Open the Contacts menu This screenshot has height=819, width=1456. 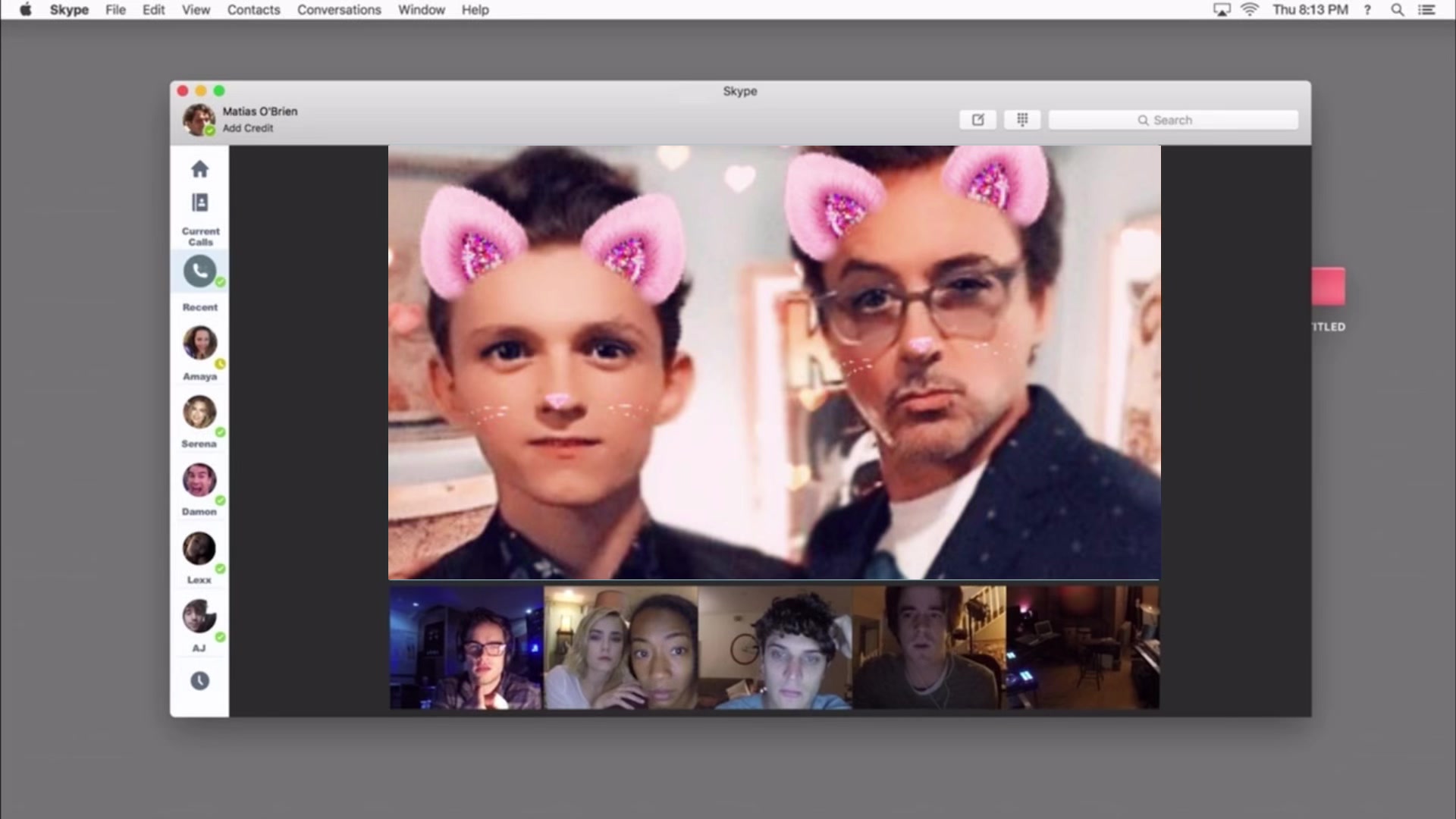point(253,10)
